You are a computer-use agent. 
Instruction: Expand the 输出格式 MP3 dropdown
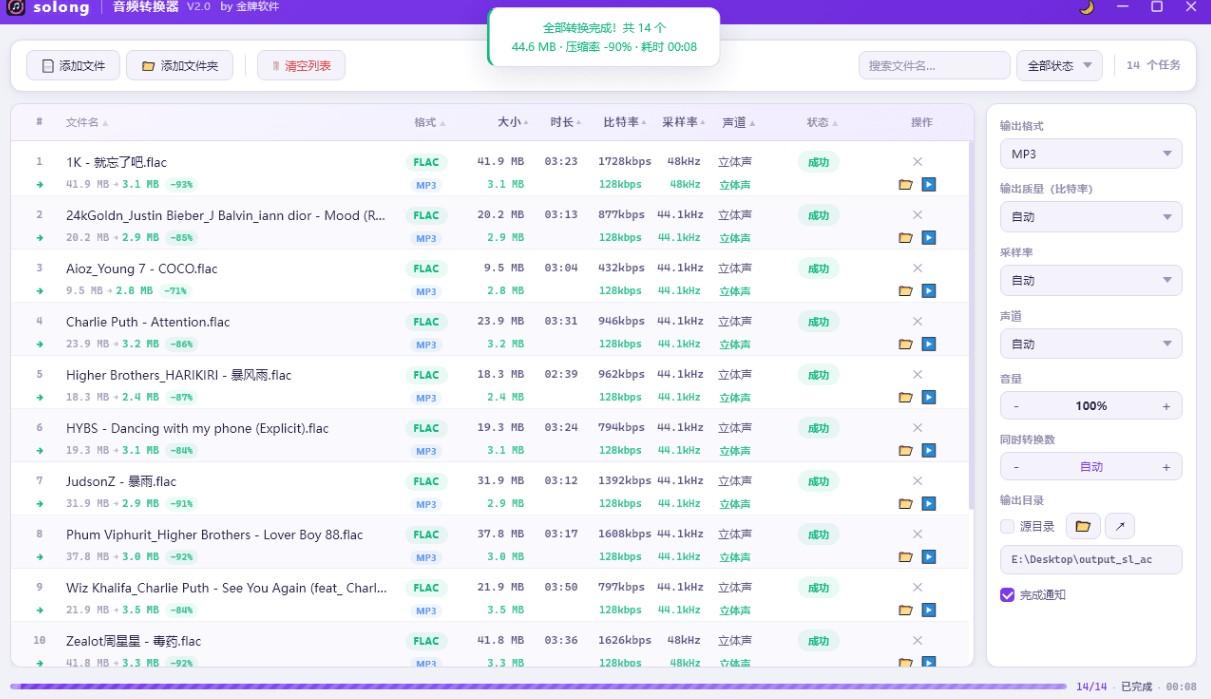click(1090, 154)
